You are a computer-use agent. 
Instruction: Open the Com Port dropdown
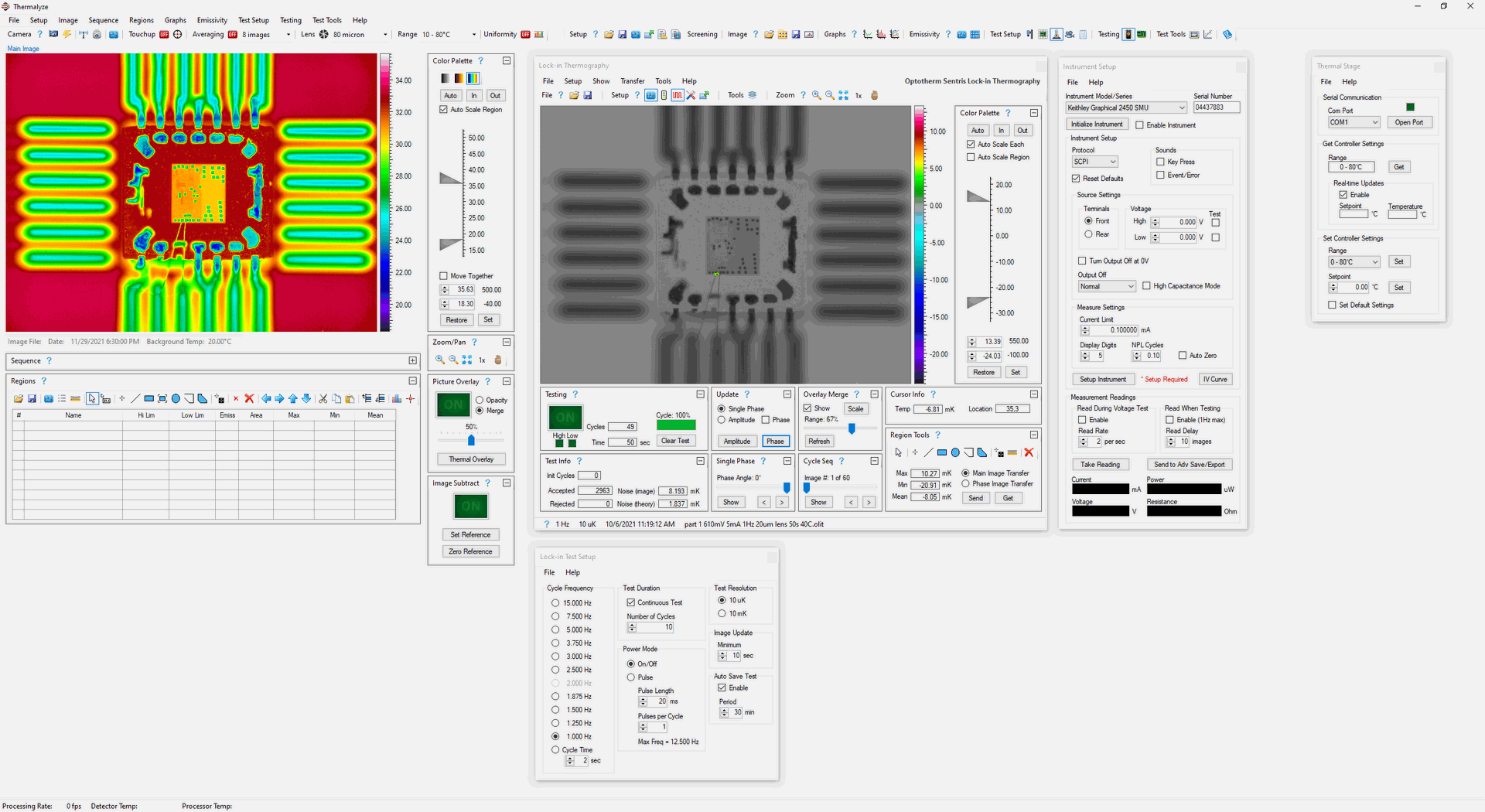[1374, 122]
